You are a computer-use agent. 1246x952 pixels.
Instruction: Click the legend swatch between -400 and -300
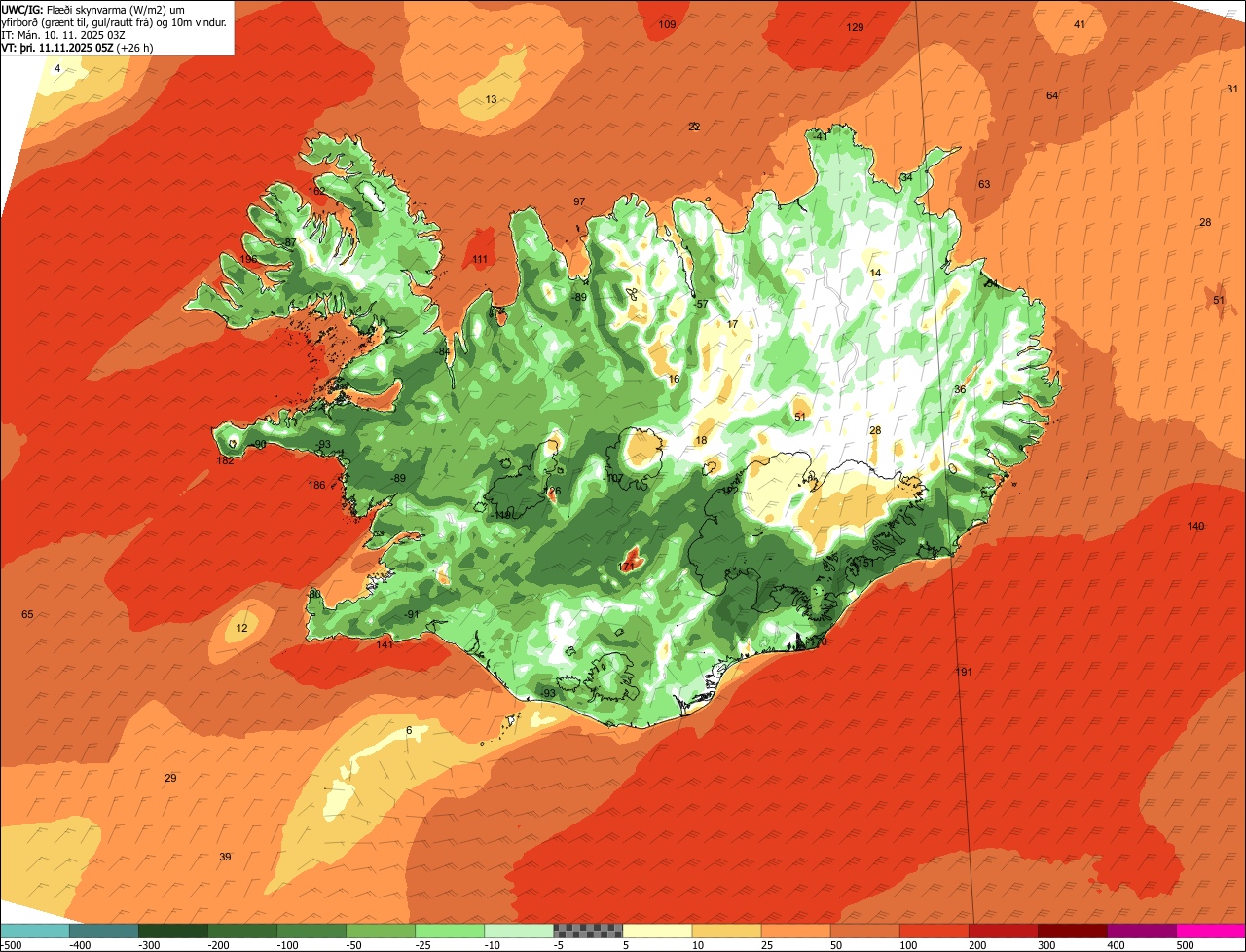103,931
